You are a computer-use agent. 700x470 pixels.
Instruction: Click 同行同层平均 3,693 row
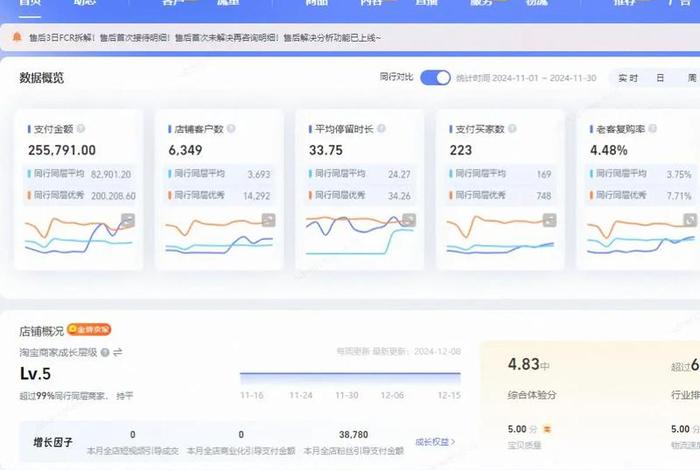(x=220, y=174)
